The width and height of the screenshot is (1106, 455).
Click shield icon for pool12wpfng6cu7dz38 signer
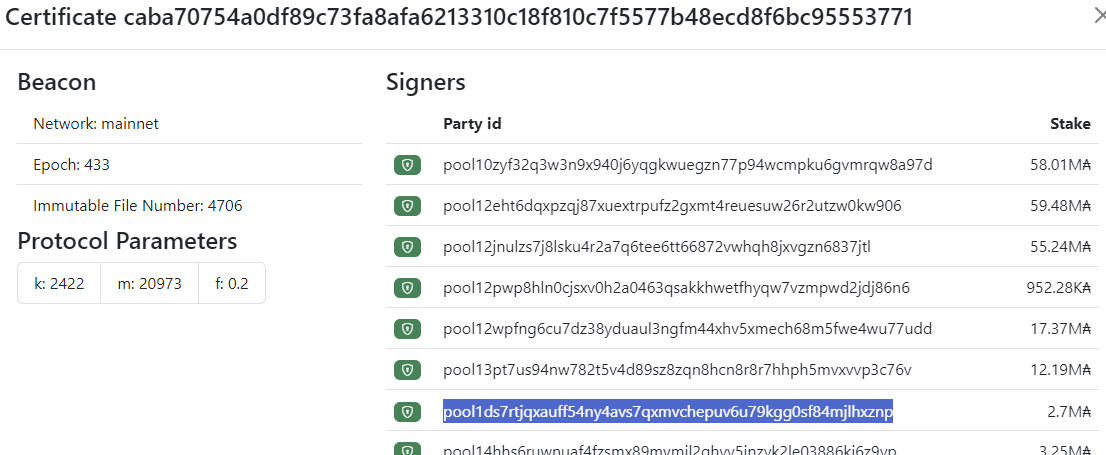407,329
